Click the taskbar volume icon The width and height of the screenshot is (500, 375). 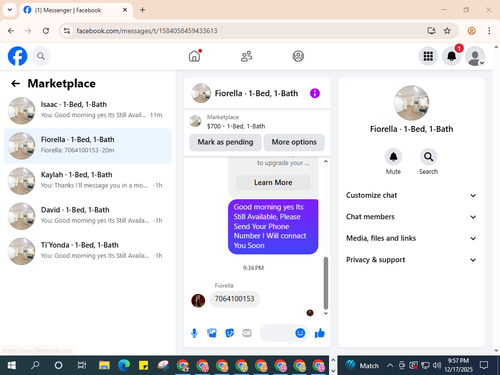coord(436,366)
